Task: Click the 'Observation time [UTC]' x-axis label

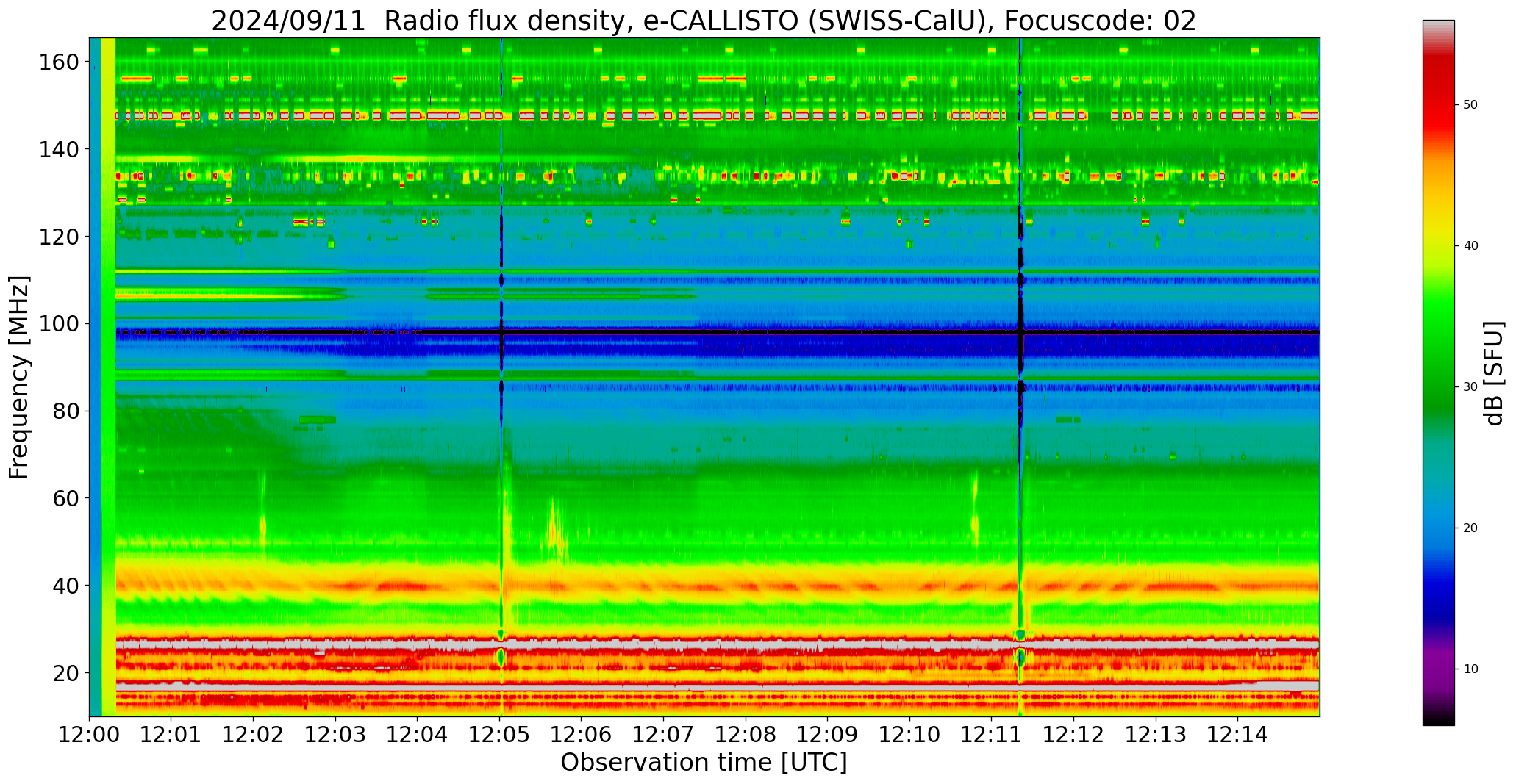Action: coord(704,763)
